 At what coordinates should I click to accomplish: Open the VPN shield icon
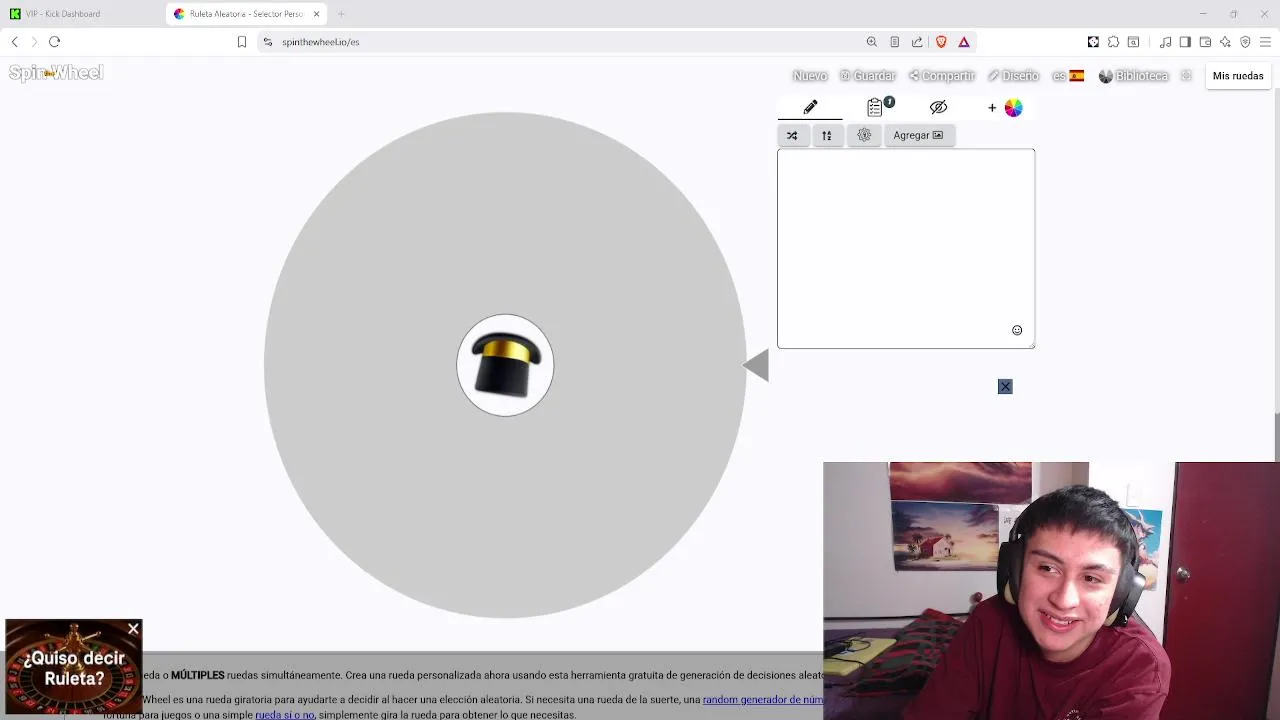point(1245,42)
